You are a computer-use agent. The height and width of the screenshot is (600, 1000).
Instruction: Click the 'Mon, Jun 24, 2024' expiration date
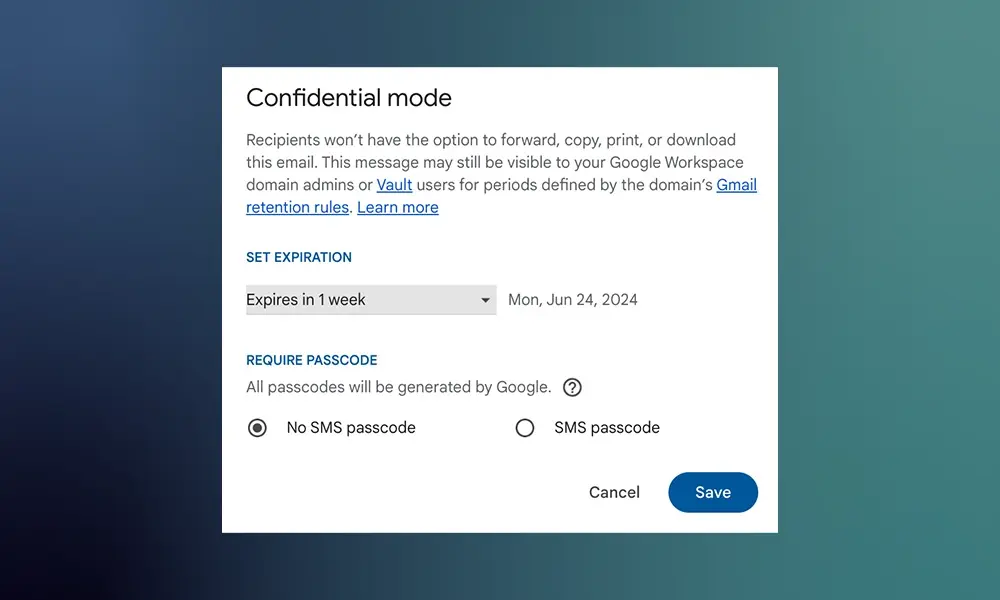coord(572,300)
